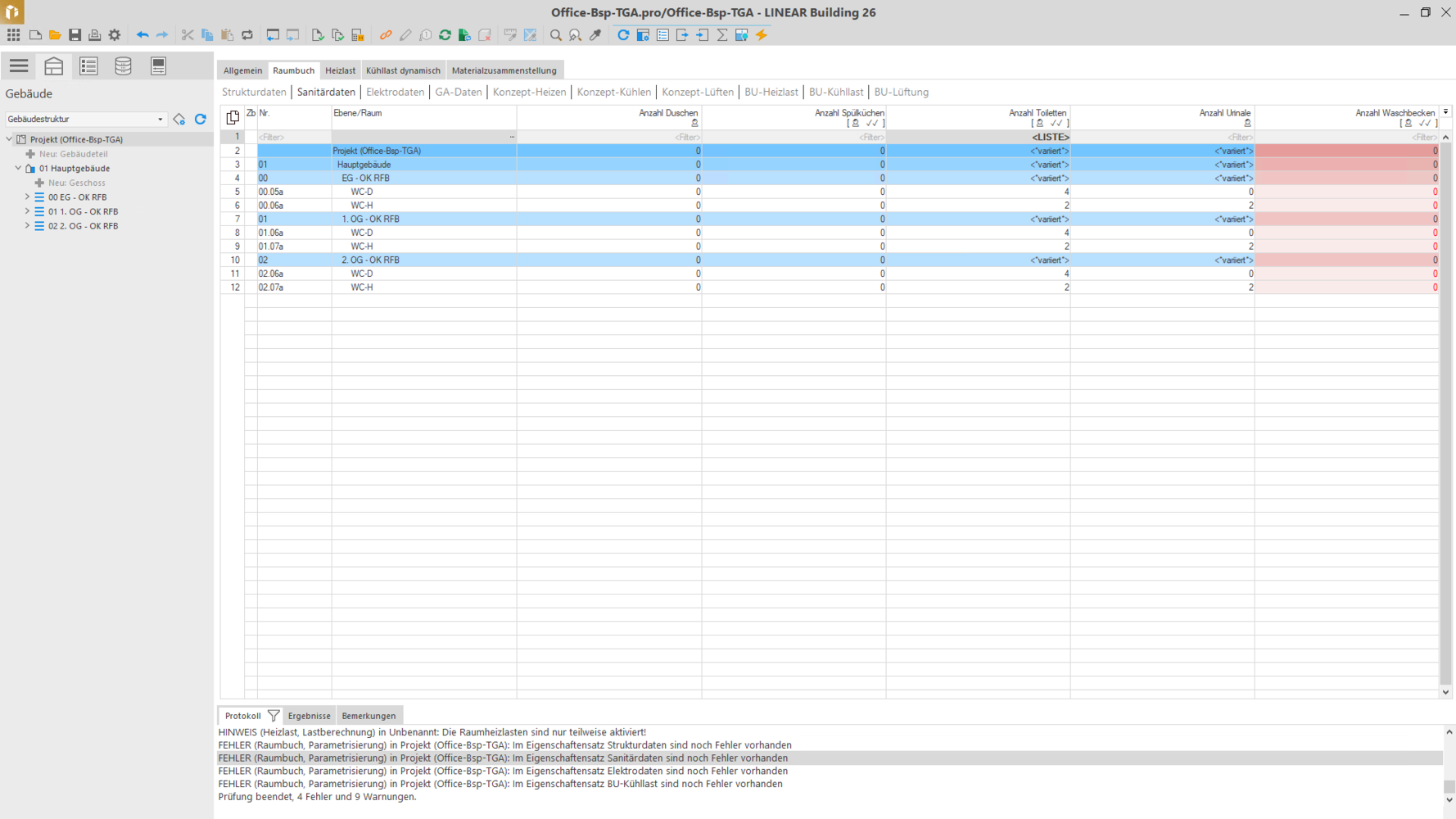Click the copy-table icon at grid corner
The image size is (1456, 819).
[x=233, y=117]
